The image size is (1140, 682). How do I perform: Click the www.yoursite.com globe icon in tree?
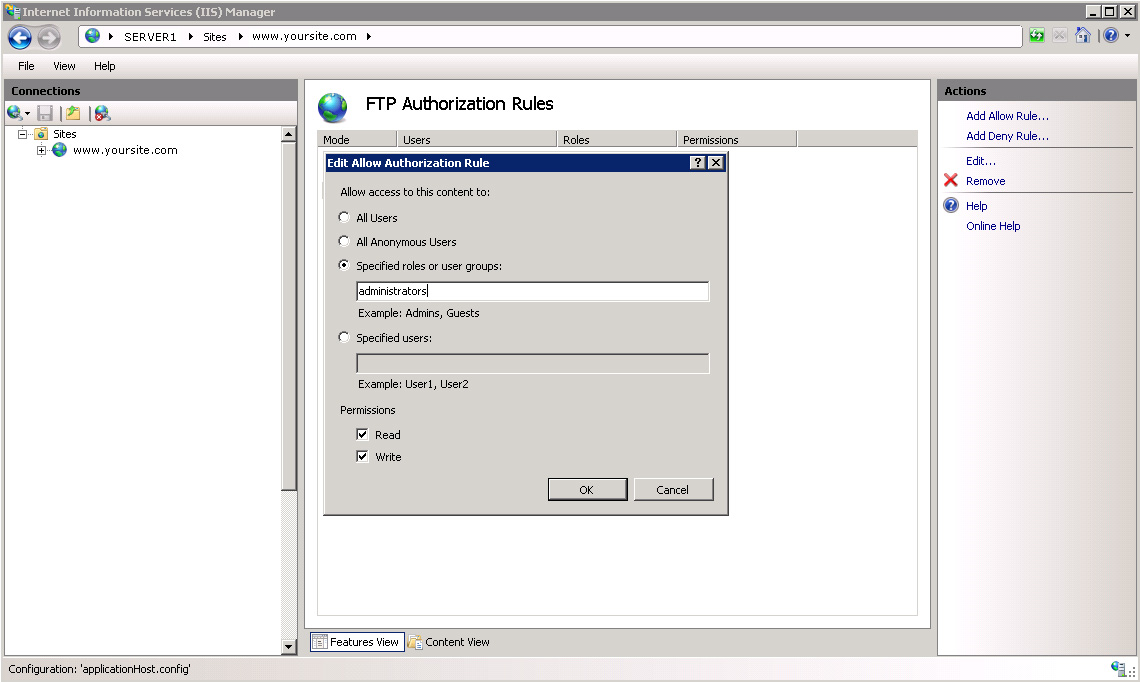pos(60,150)
